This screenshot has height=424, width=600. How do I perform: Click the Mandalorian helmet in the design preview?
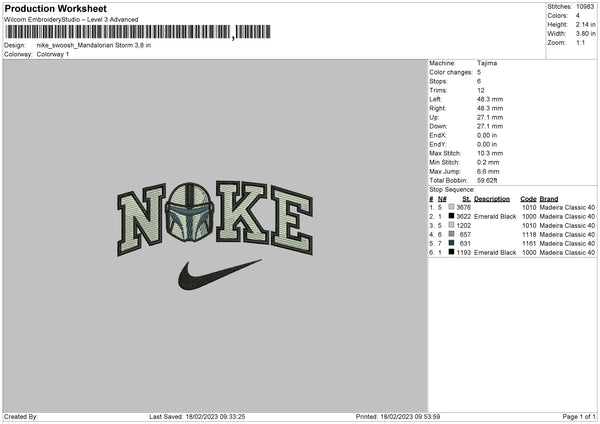189,212
